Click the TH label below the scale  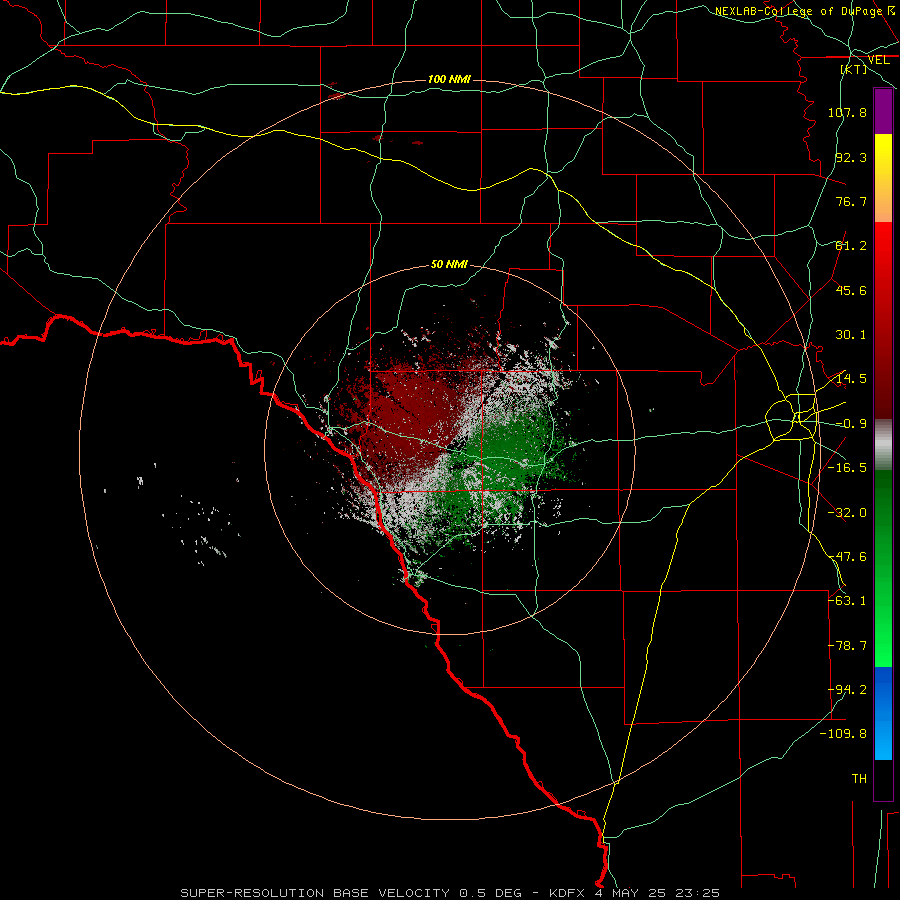click(859, 779)
